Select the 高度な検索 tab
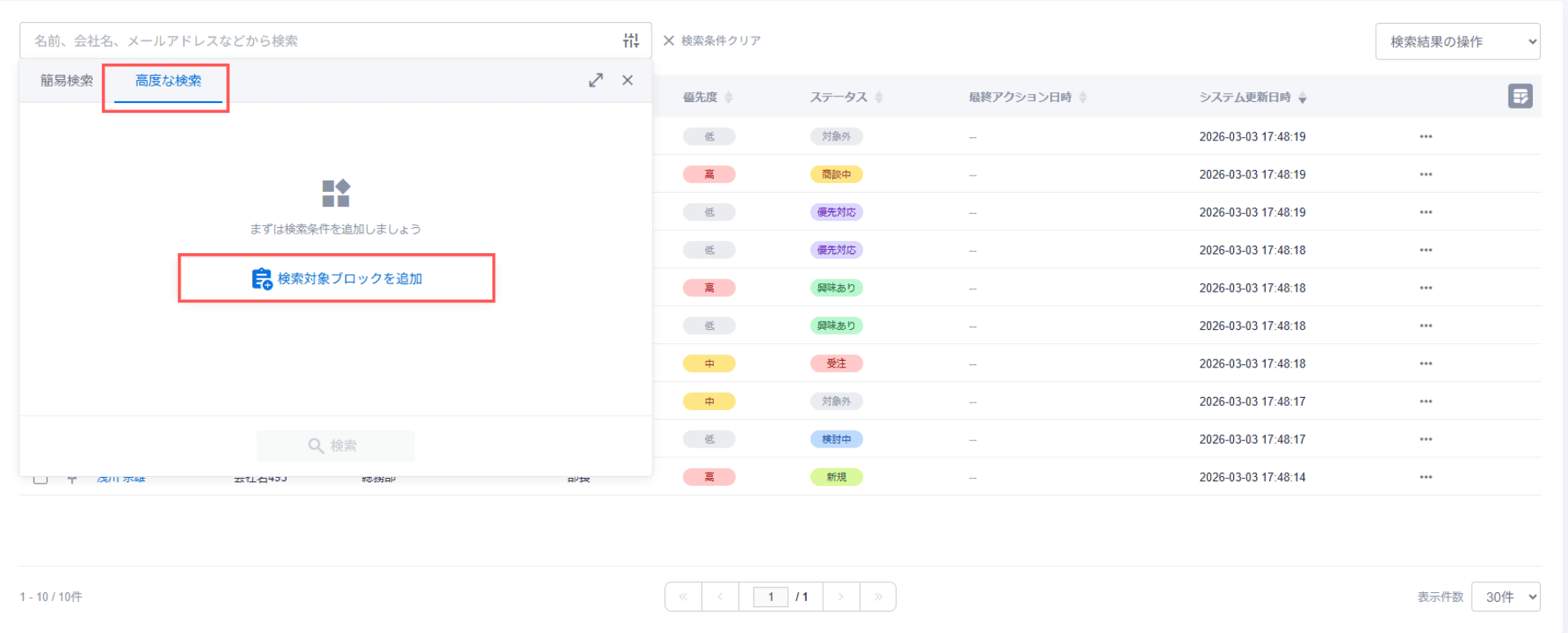 pyautogui.click(x=168, y=80)
